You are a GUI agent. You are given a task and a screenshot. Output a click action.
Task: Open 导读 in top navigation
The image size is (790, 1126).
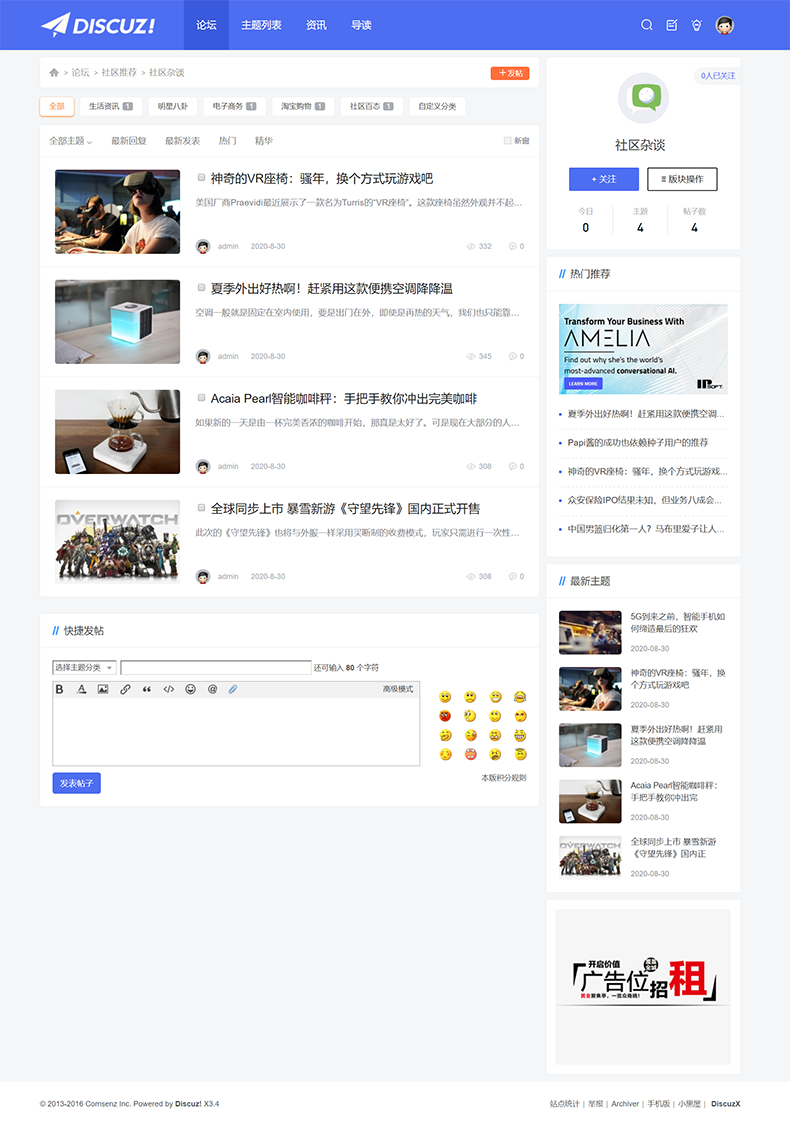[361, 25]
